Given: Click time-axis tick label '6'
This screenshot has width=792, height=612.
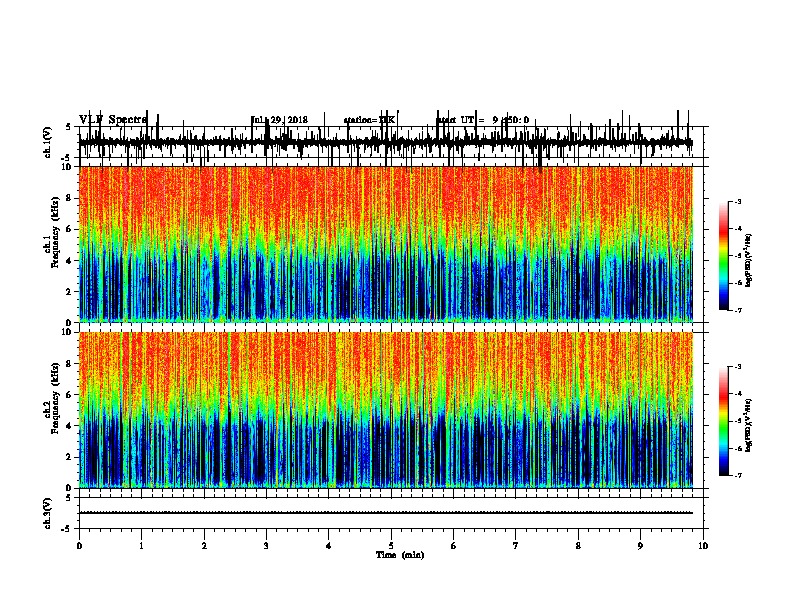Looking at the screenshot, I should [x=454, y=546].
